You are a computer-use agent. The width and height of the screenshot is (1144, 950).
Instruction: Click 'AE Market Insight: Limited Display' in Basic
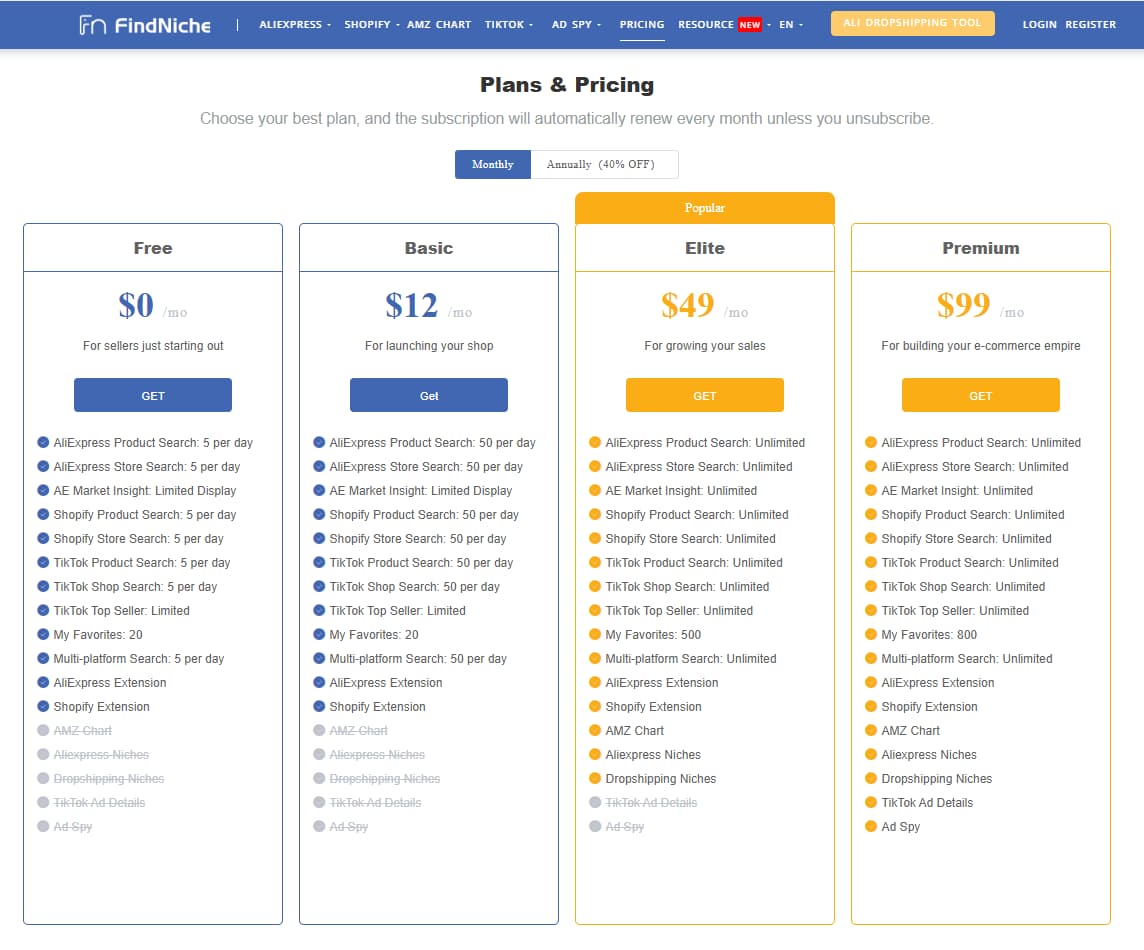[x=421, y=490]
